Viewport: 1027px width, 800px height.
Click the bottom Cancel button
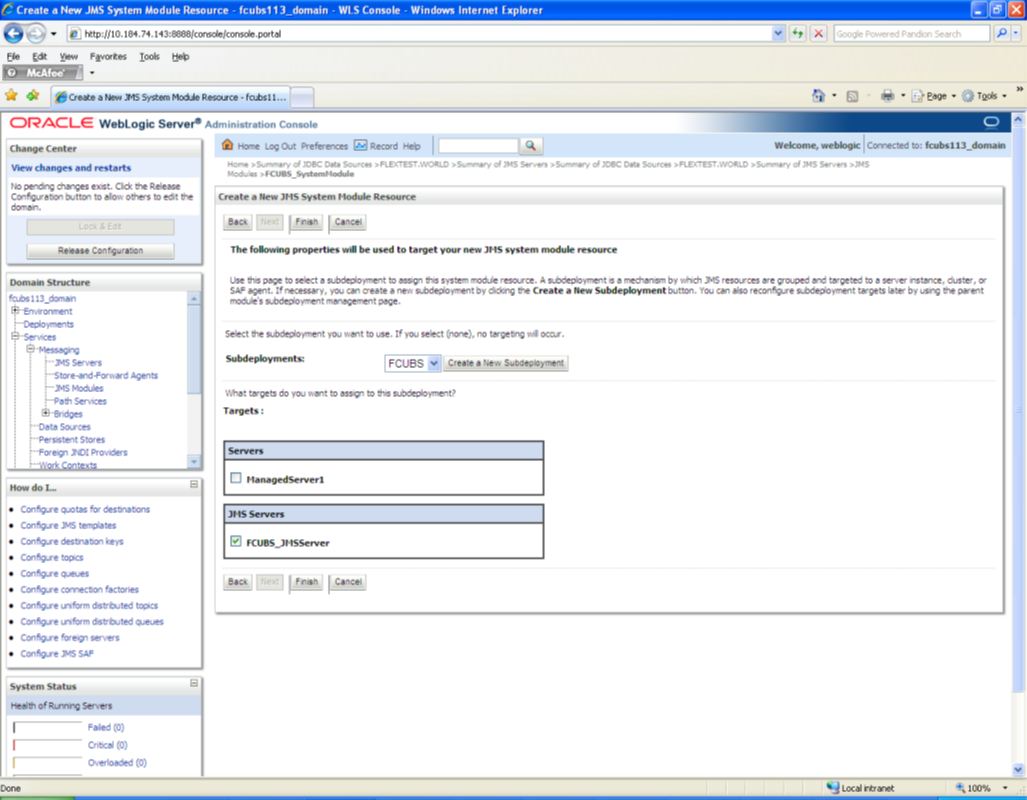point(348,581)
